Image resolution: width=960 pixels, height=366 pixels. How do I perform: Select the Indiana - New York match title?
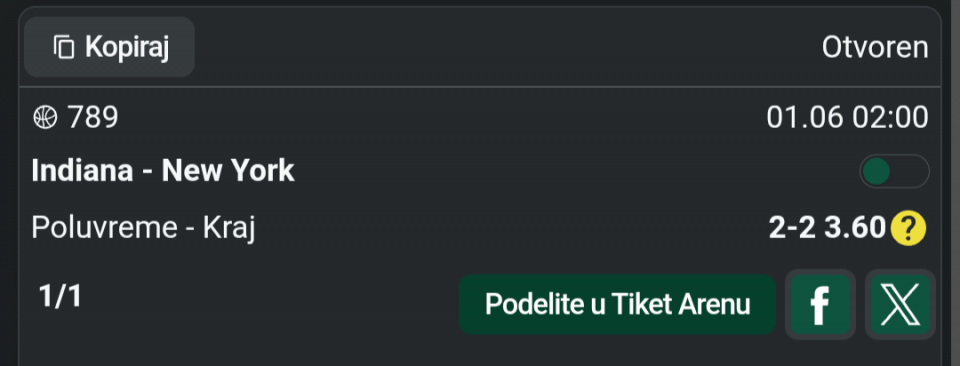pyautogui.click(x=163, y=171)
